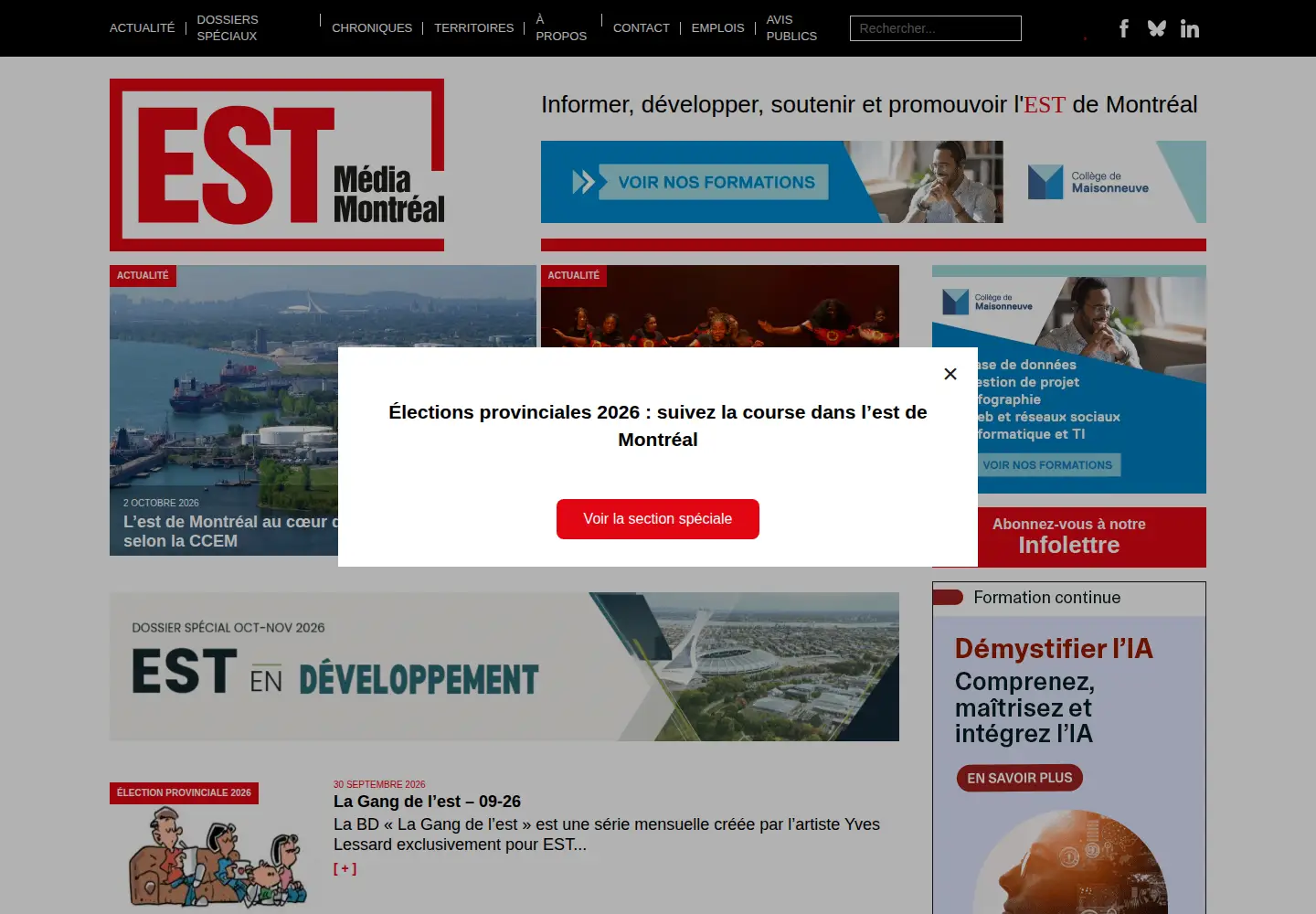Open the Facebook page icon
The height and width of the screenshot is (914, 1316).
(1124, 28)
